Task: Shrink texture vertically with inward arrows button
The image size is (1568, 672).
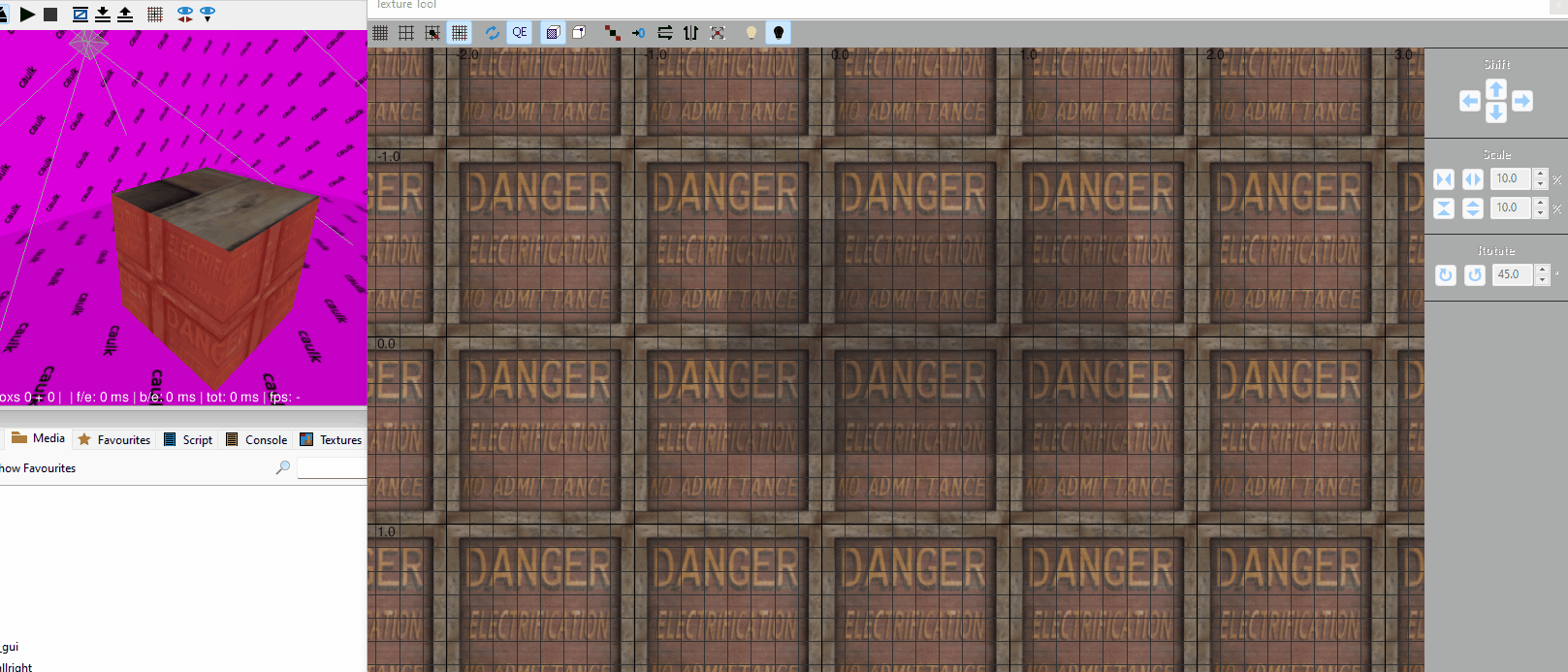Action: coord(1444,208)
